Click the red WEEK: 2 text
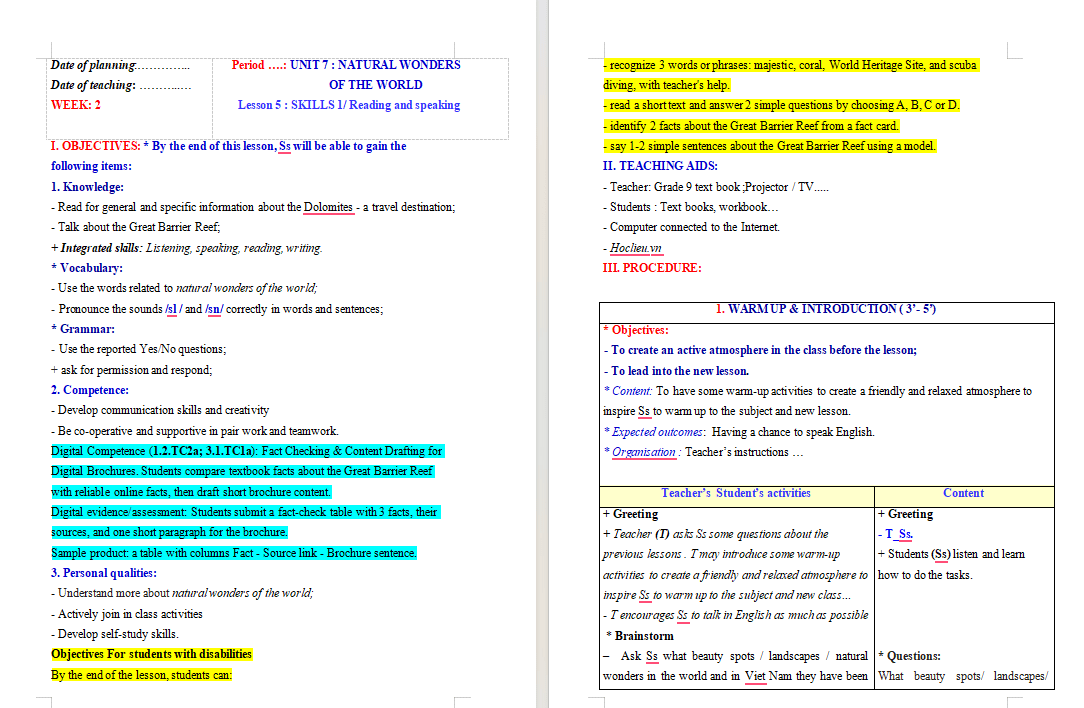1084x708 pixels. pyautogui.click(x=76, y=105)
